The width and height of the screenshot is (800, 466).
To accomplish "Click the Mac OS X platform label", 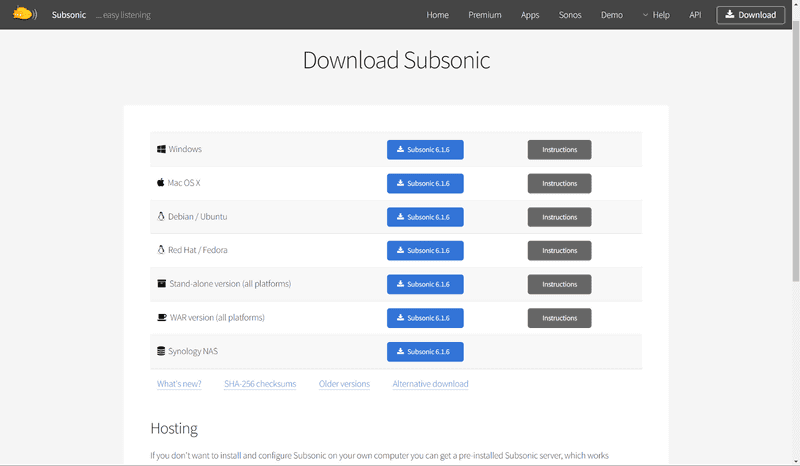I will [184, 183].
